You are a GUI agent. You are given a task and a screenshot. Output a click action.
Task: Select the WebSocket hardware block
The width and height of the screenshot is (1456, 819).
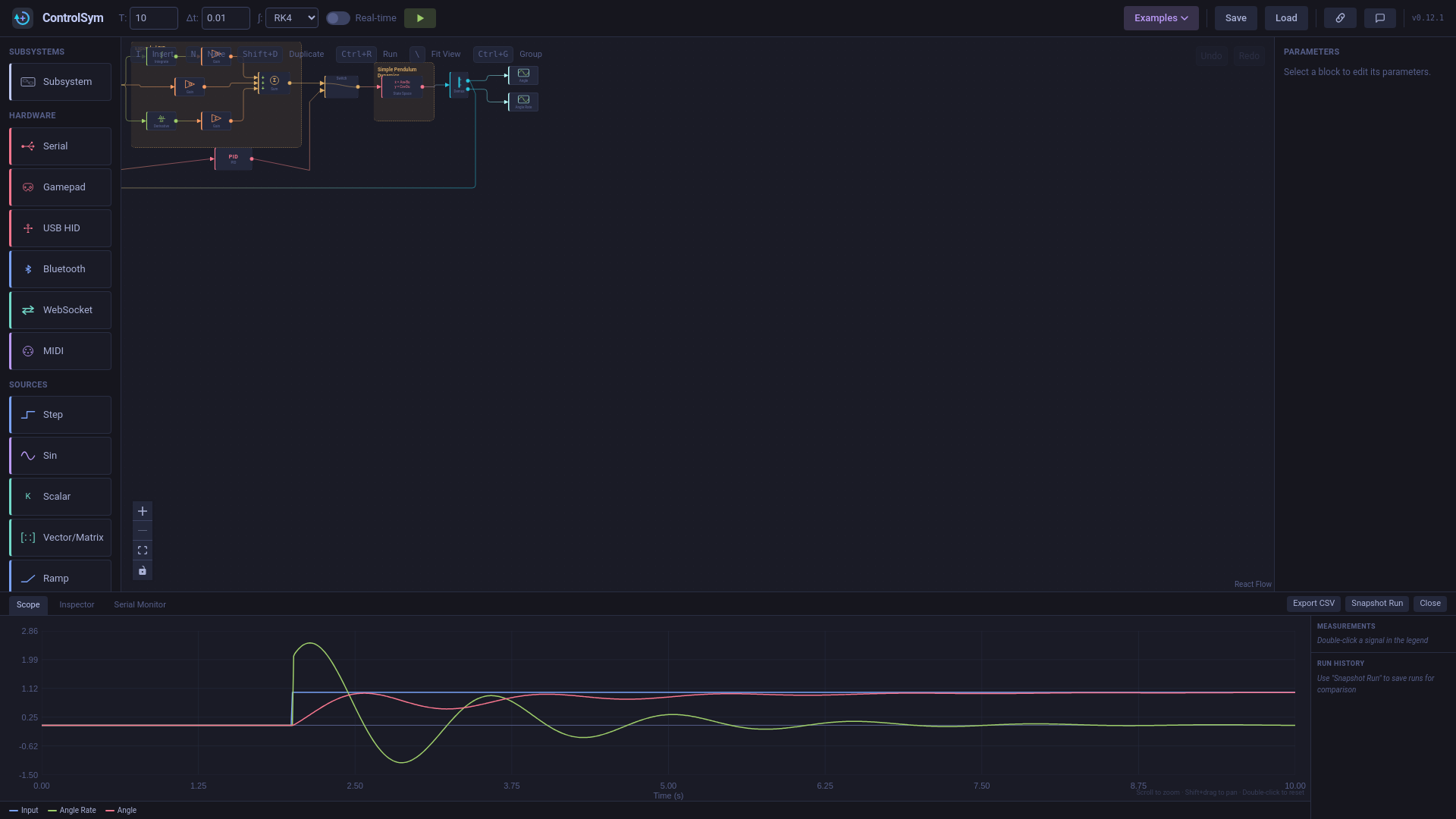coord(61,310)
